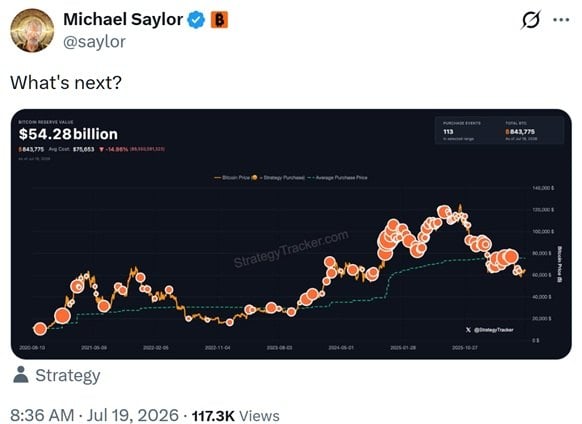
Task: Open Michael Saylor's profile avatar
Action: tap(32, 30)
